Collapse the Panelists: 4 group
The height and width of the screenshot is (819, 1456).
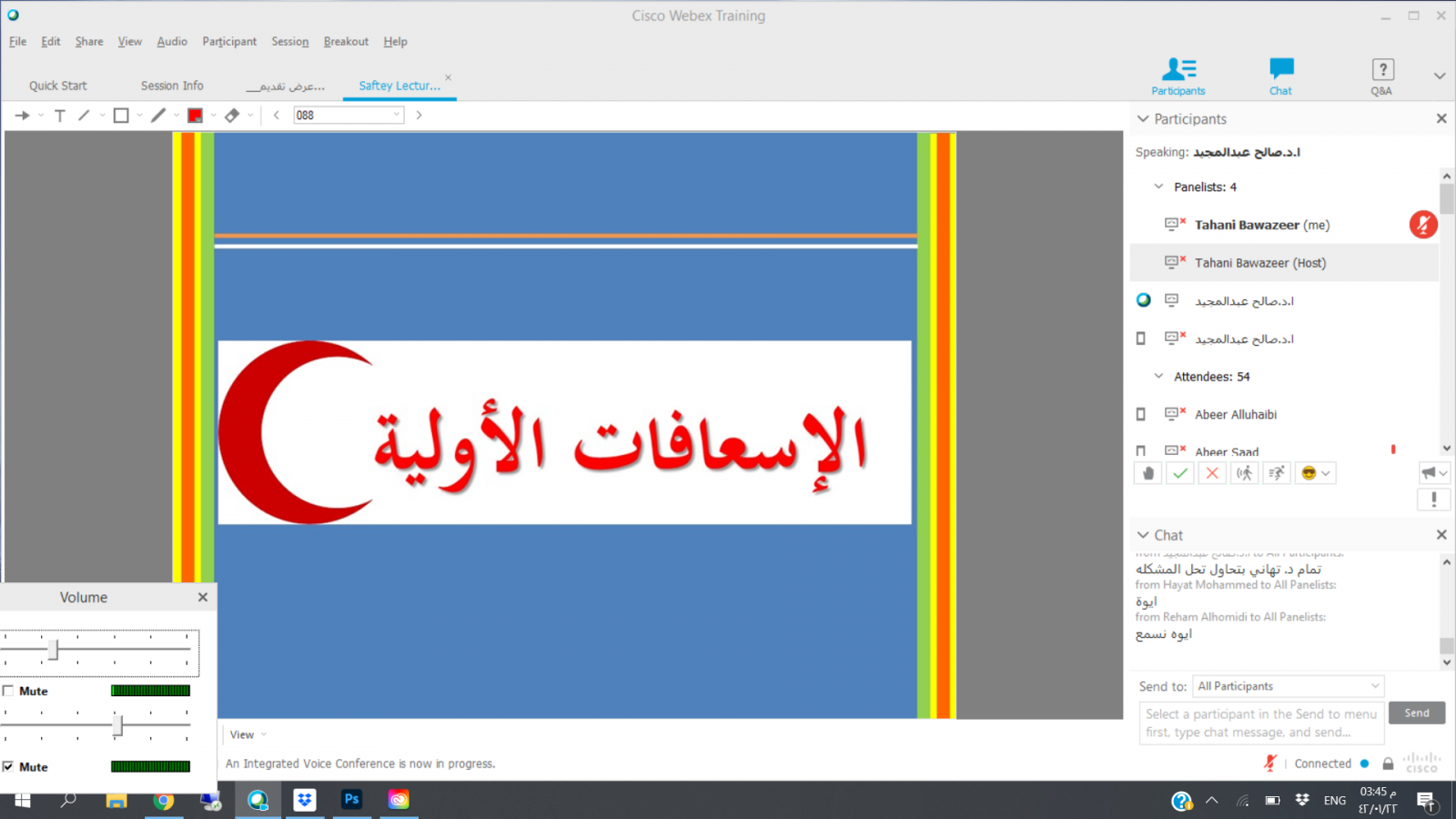point(1158,187)
